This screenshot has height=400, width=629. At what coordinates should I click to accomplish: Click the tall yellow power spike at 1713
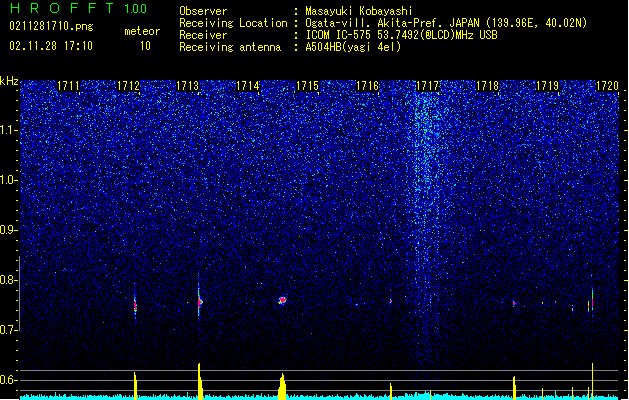[200, 381]
